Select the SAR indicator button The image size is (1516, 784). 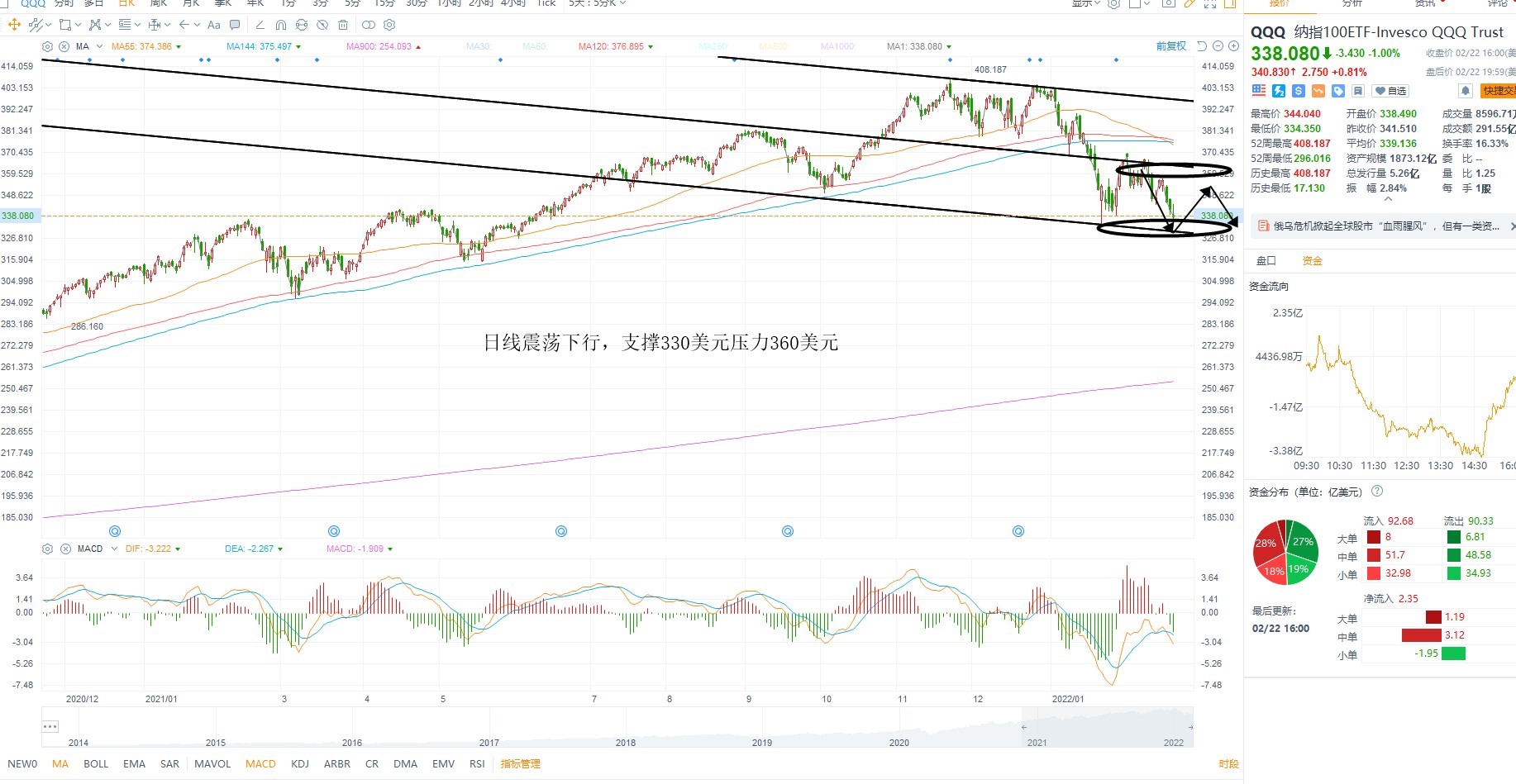click(169, 764)
